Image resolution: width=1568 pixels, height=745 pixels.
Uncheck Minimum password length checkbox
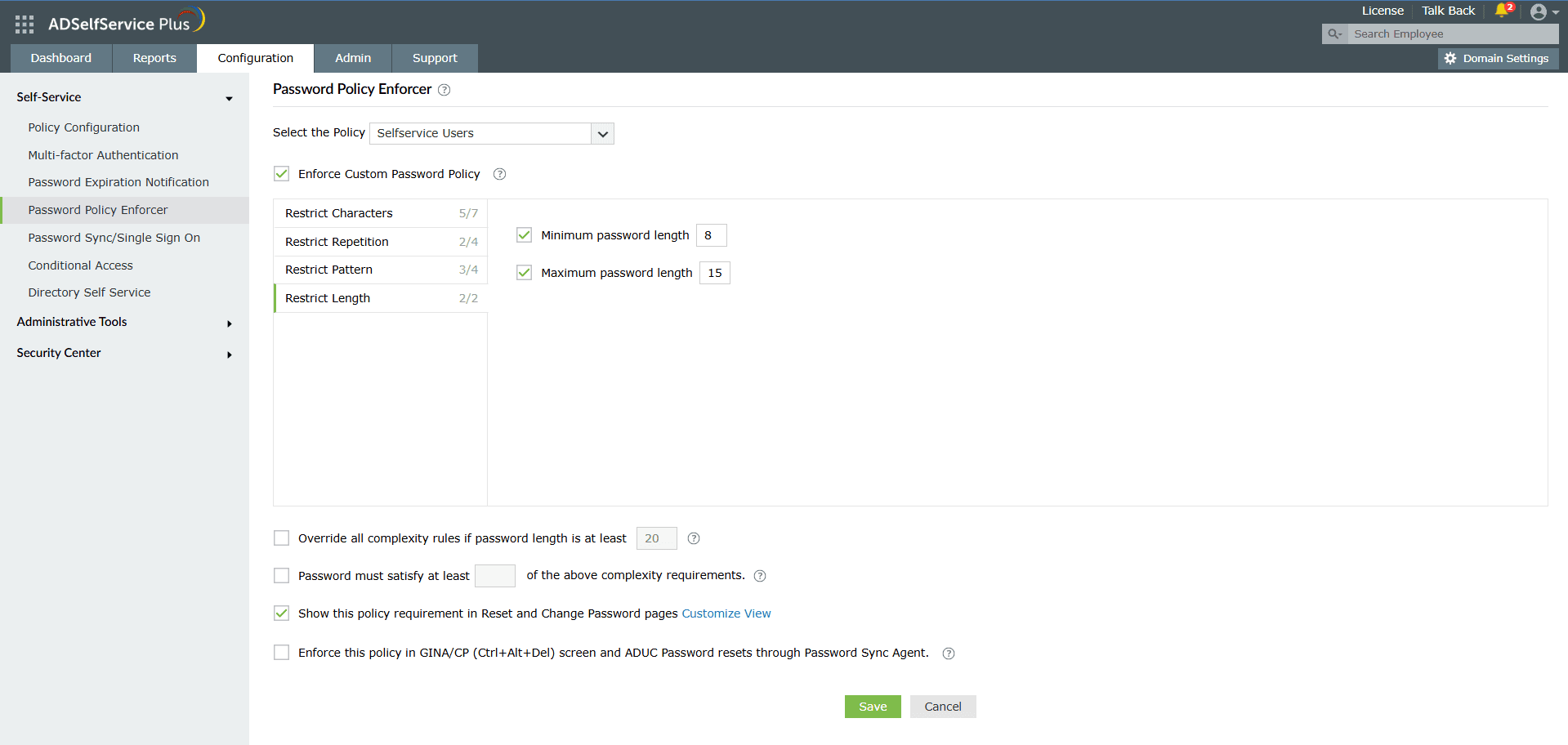[x=525, y=235]
